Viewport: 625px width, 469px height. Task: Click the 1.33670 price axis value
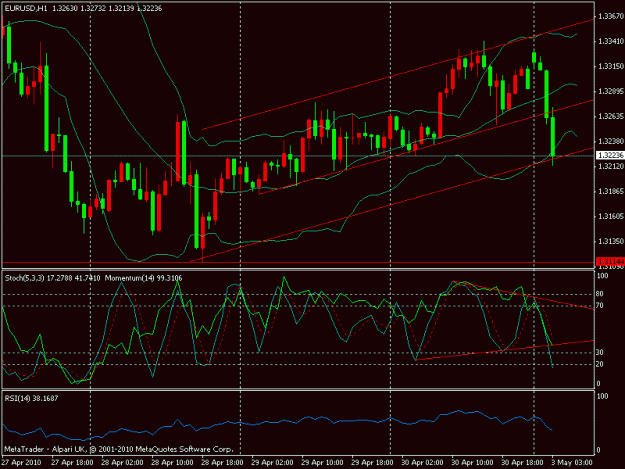click(x=611, y=16)
